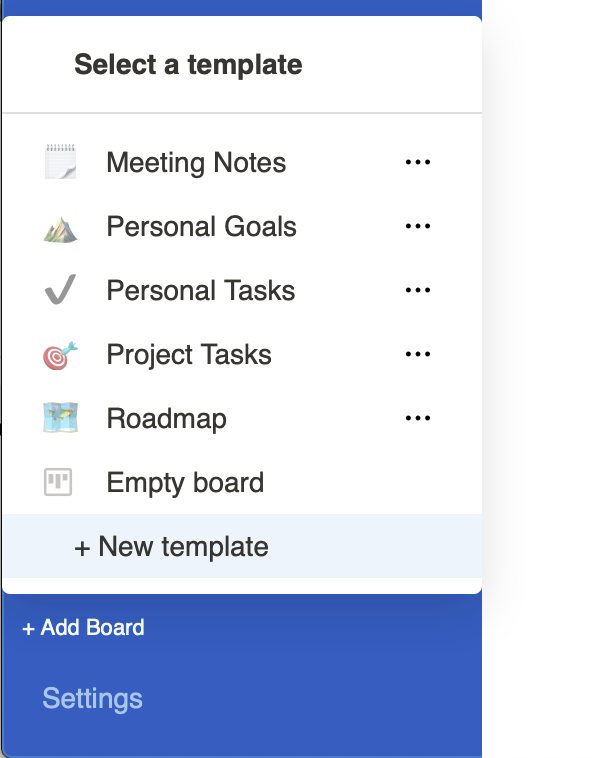Select the Personal Goals template
Image resolution: width=608 pixels, height=758 pixels.
point(201,227)
